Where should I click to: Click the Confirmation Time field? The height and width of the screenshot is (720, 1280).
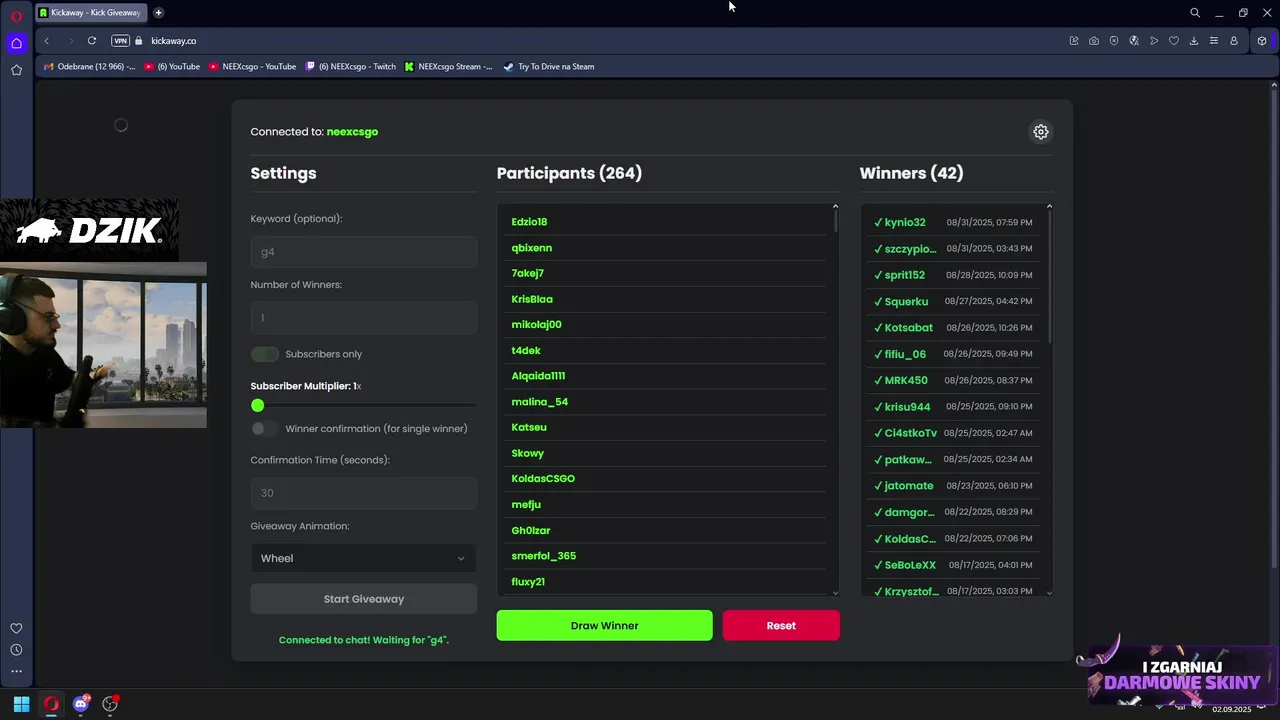(x=364, y=493)
